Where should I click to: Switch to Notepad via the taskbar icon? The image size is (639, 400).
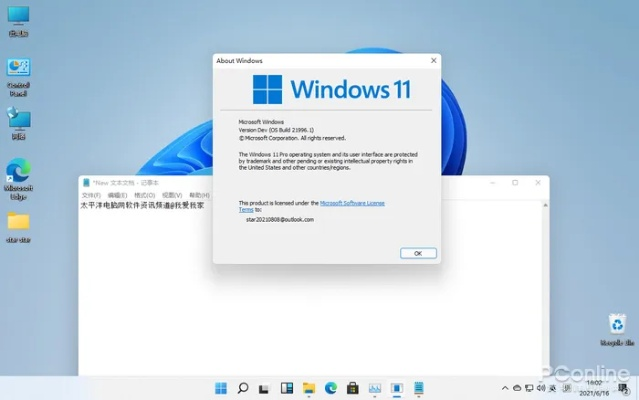419,388
